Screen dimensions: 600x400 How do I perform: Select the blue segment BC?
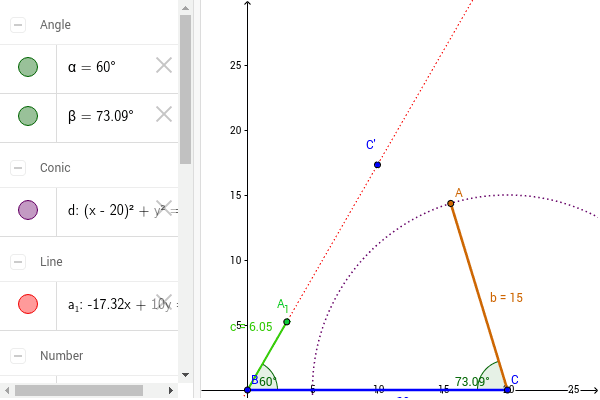(x=377, y=390)
